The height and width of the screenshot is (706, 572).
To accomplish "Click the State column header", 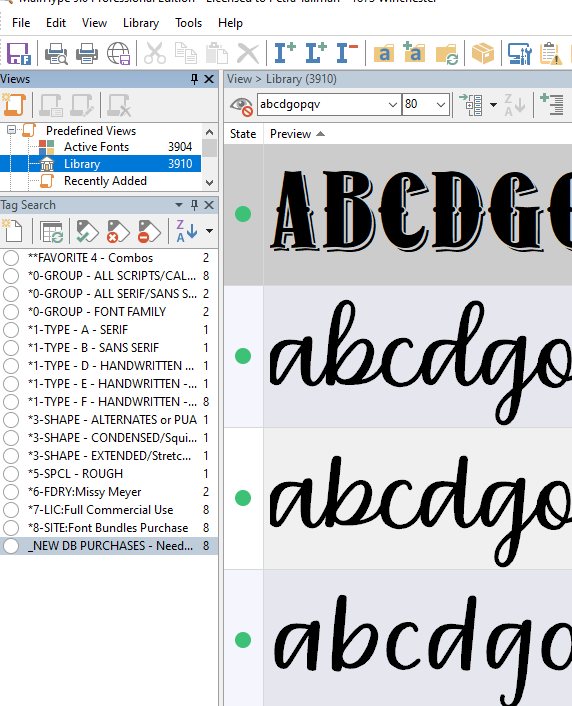I will click(x=243, y=134).
